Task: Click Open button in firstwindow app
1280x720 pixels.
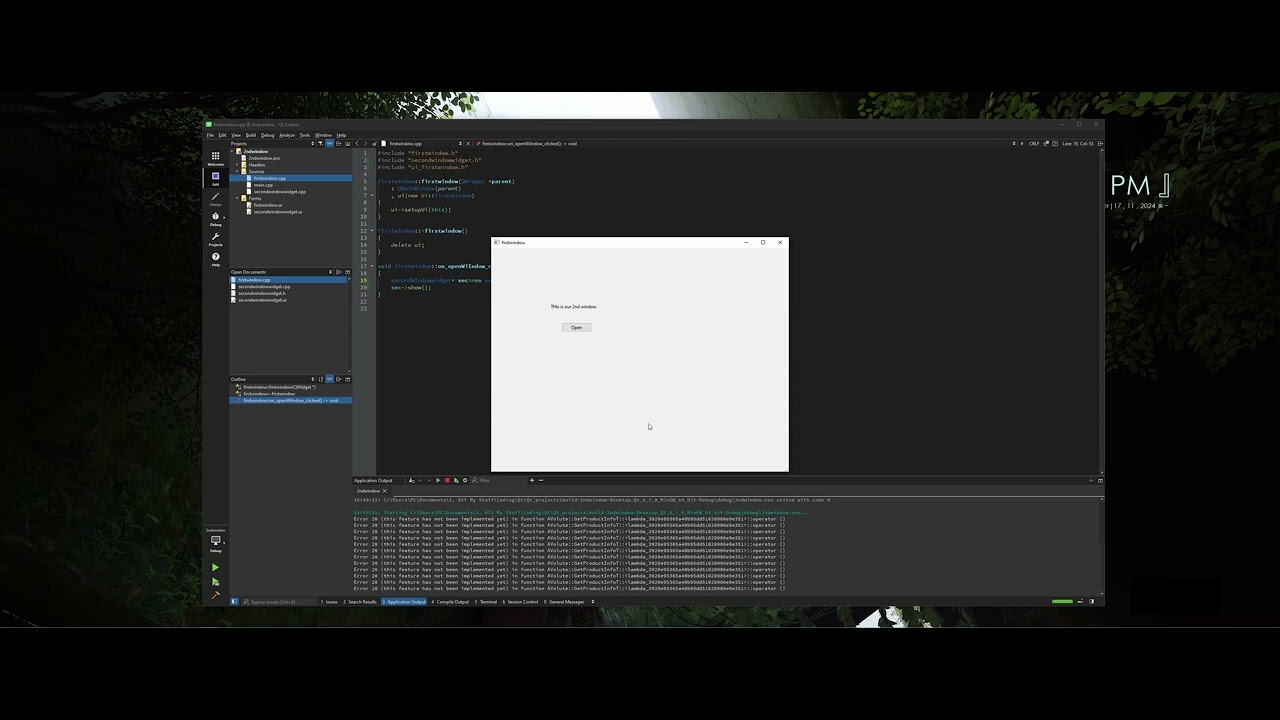Action: tap(576, 327)
